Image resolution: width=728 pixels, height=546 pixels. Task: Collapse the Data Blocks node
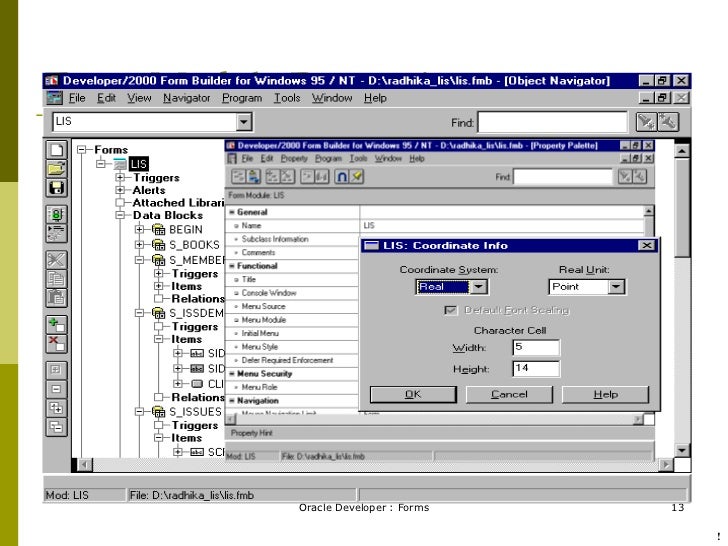(x=120, y=215)
